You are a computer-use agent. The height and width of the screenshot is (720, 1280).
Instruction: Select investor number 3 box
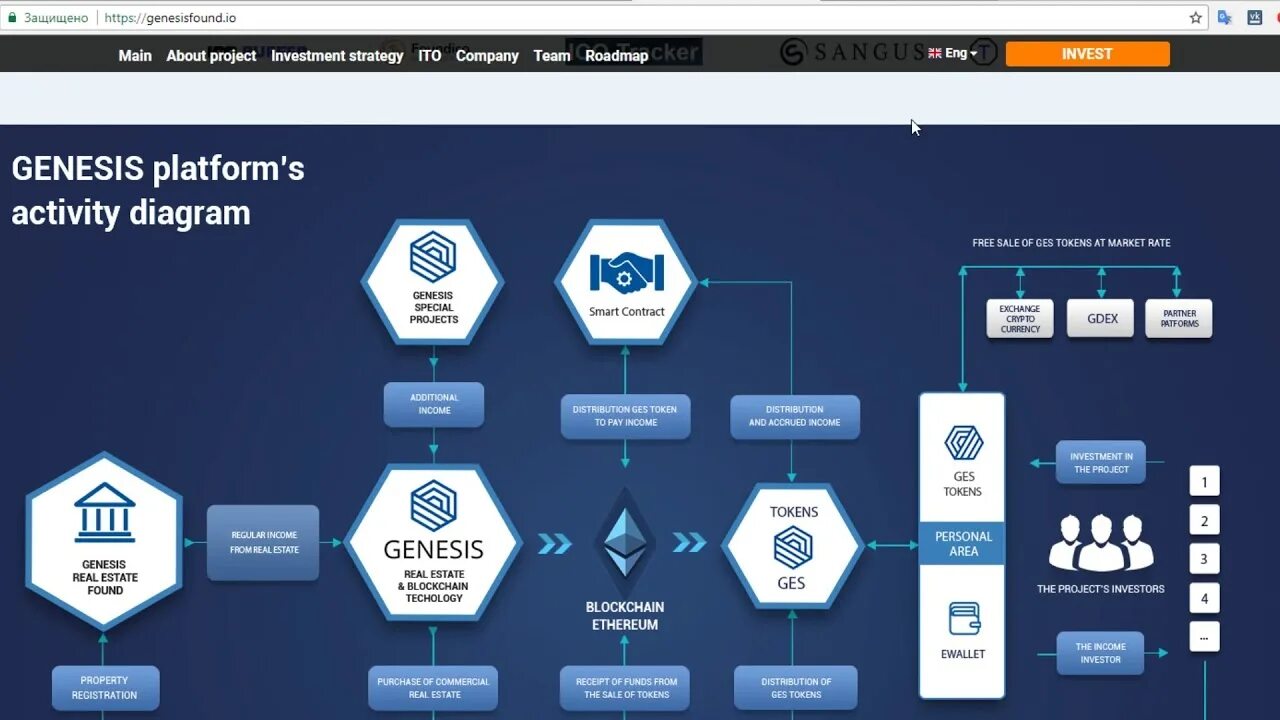pos(1204,559)
